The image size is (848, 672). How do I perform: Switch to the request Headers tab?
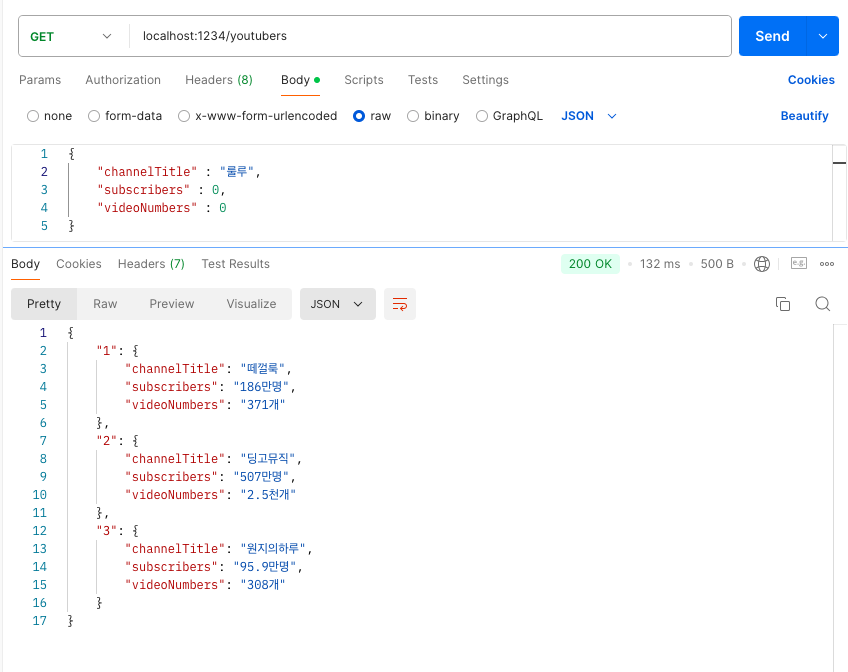218,80
